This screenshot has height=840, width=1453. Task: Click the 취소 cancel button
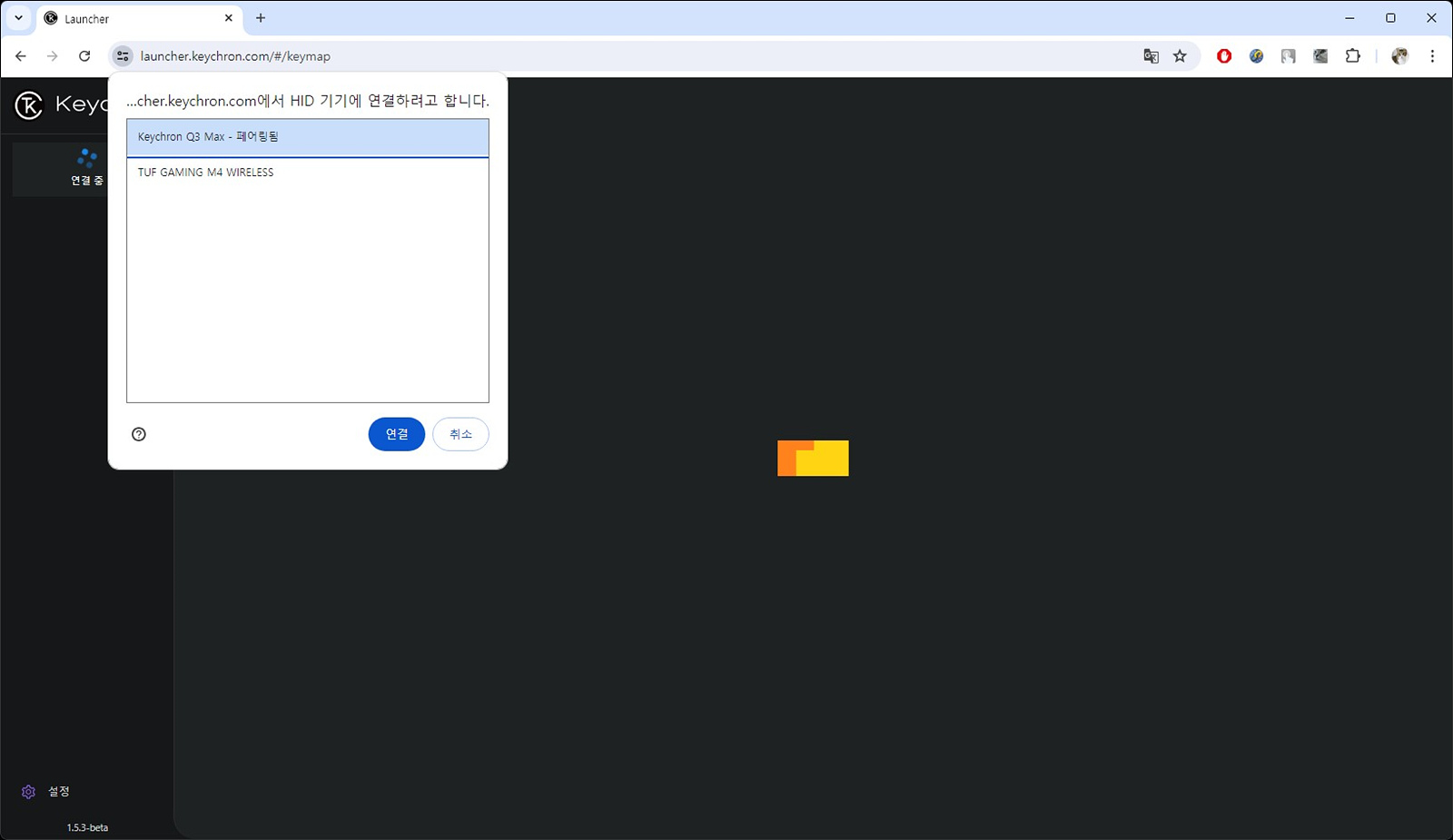click(460, 434)
